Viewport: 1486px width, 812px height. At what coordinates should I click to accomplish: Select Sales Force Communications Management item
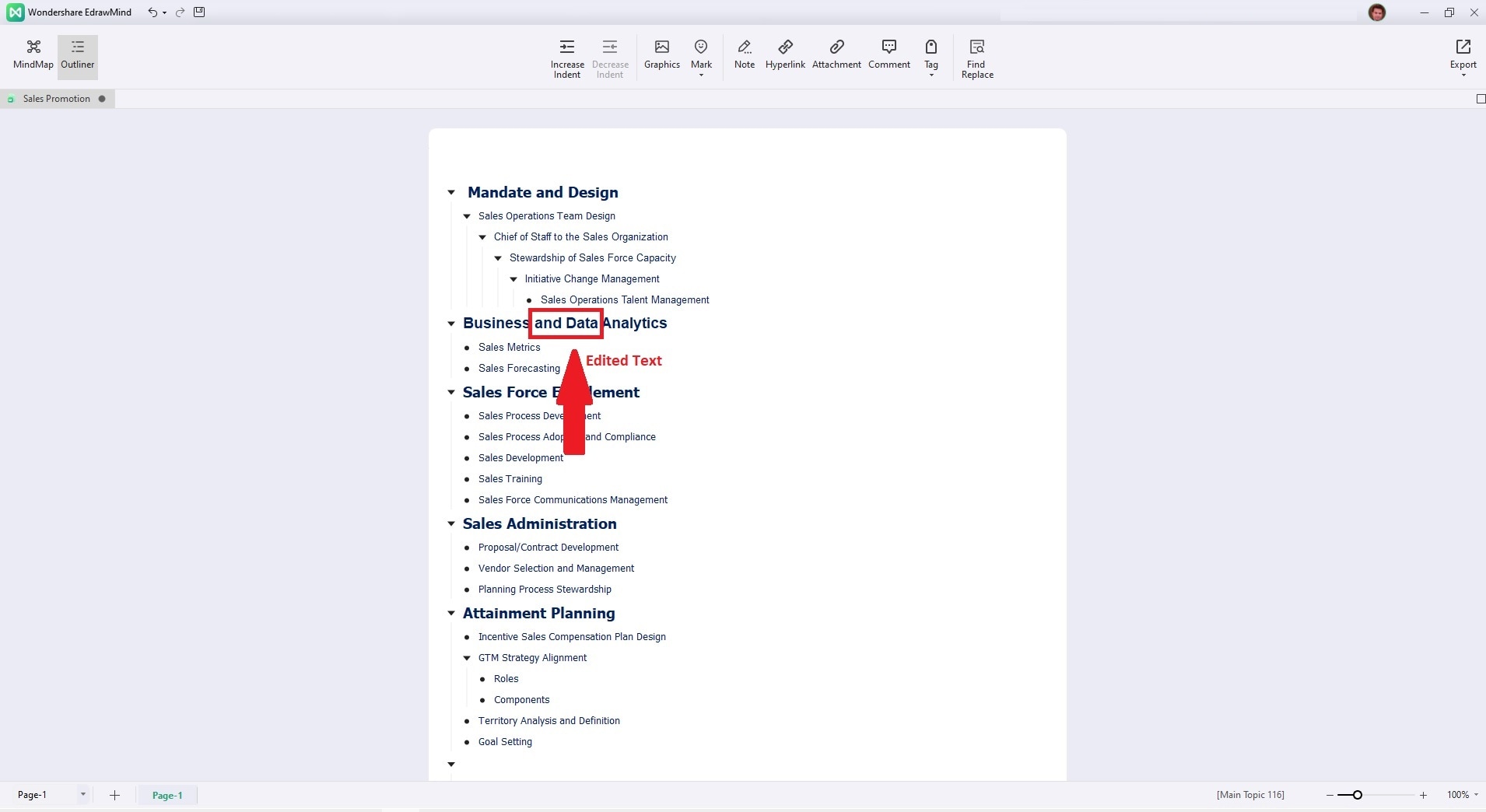click(573, 500)
